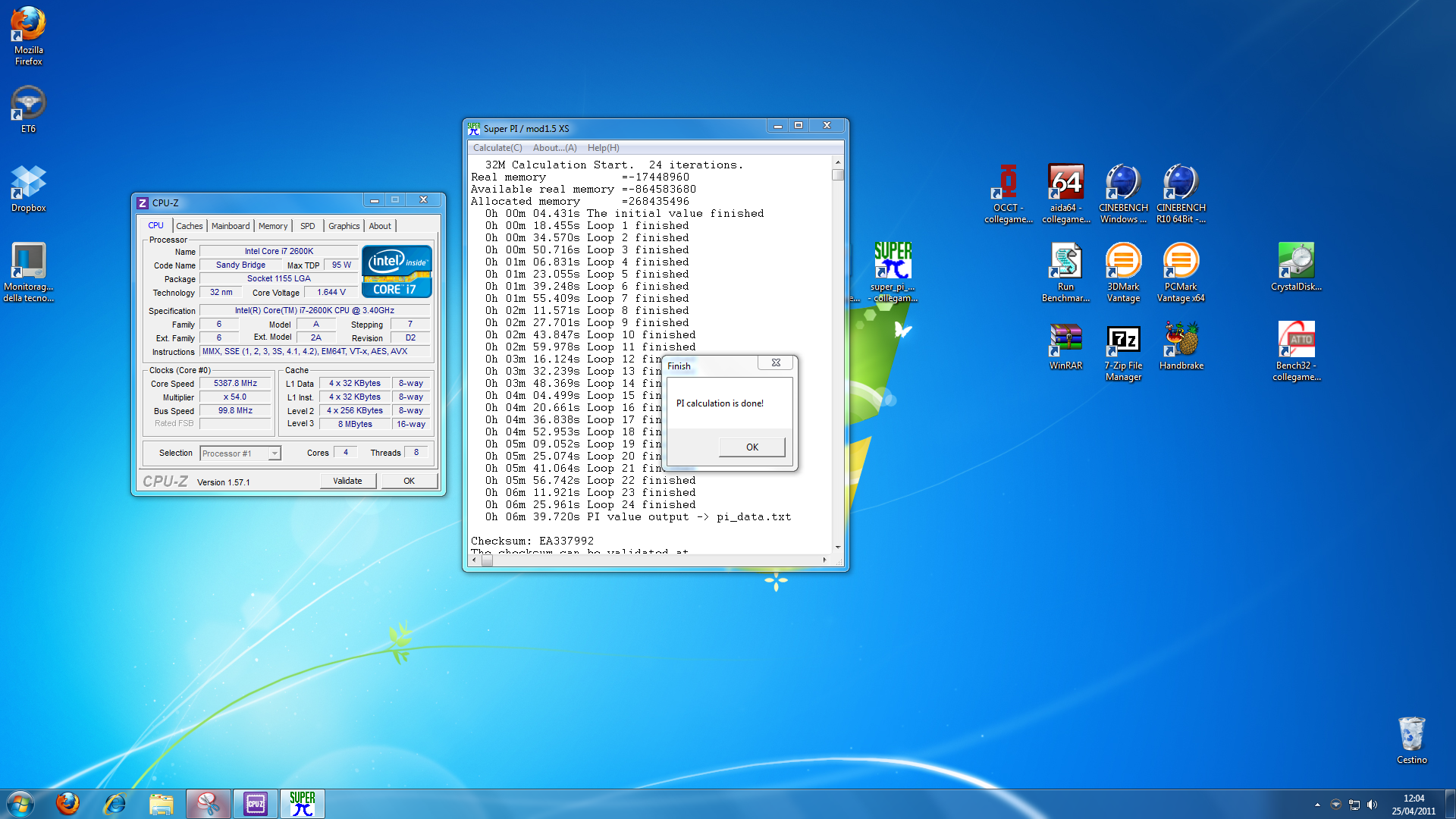Switch to the Memory tab in CPU-Z
This screenshot has width=1456, height=819.
(272, 226)
